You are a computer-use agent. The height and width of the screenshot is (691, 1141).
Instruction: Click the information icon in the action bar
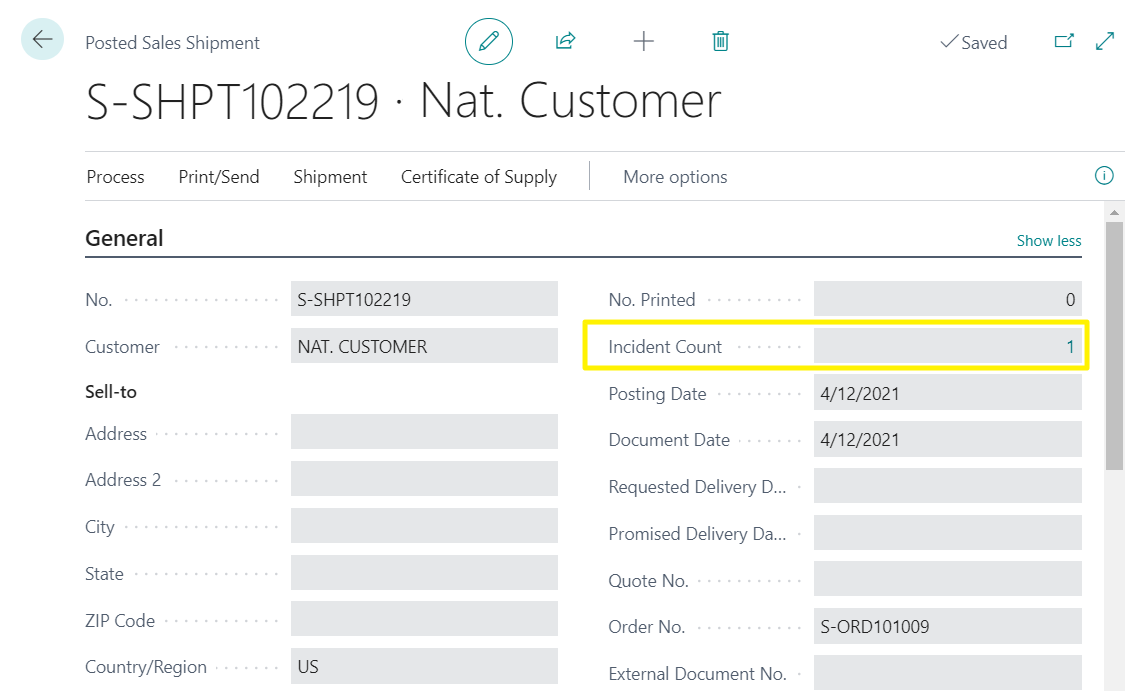tap(1104, 176)
